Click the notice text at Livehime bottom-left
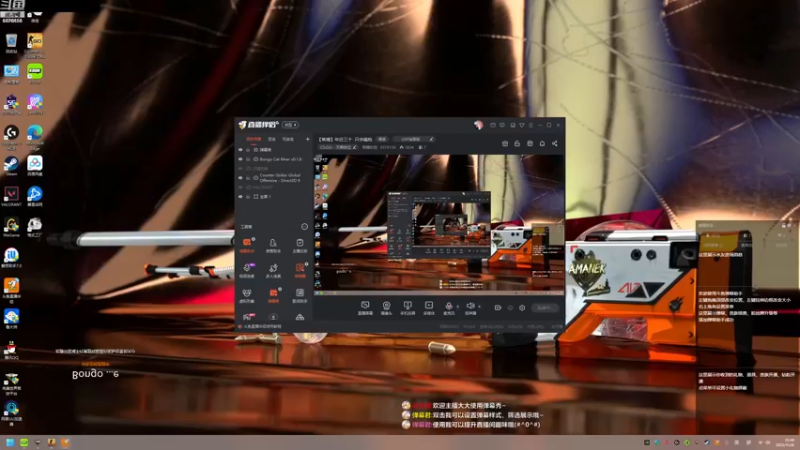This screenshot has height=450, width=800. click(x=260, y=327)
